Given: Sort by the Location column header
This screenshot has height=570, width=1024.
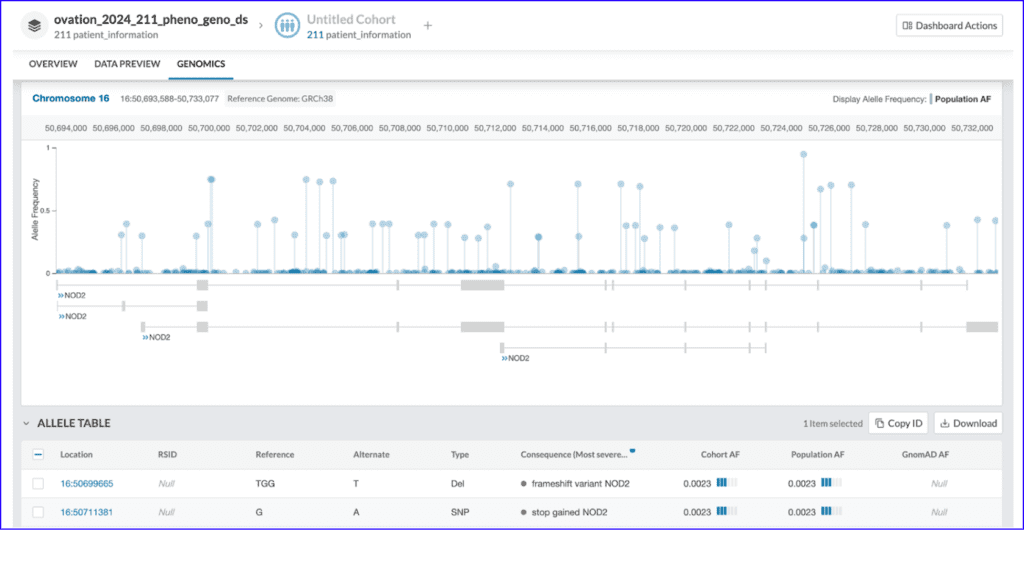Looking at the screenshot, I should (x=76, y=454).
